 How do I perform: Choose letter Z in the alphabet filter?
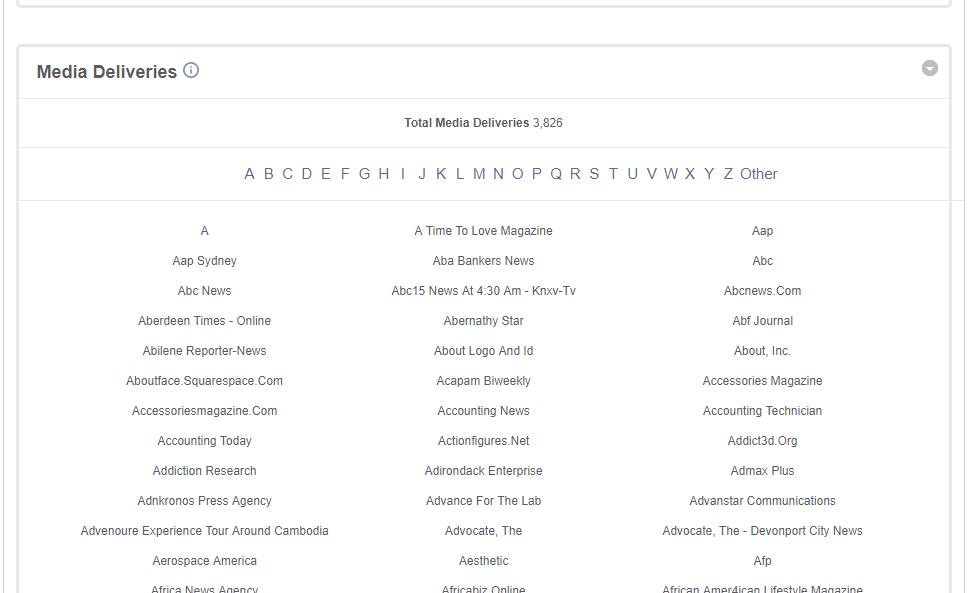[728, 174]
